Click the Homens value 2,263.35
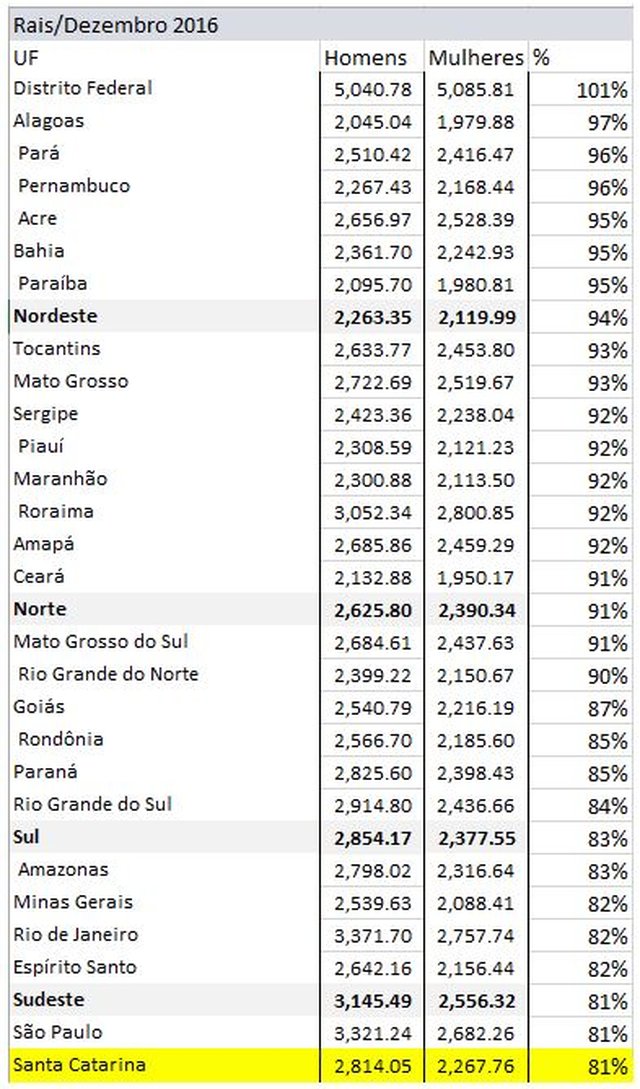 point(372,317)
